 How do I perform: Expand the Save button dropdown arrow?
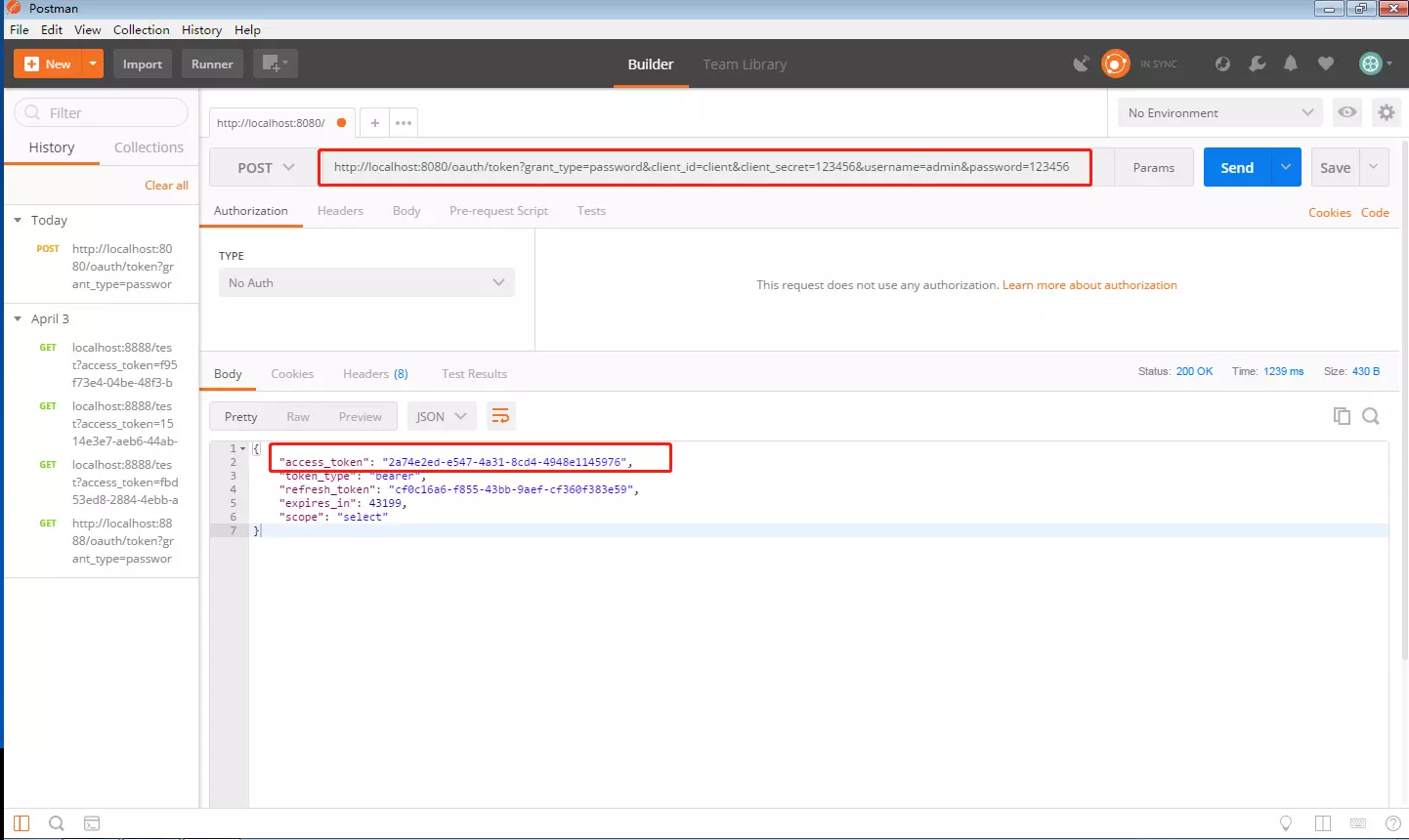pyautogui.click(x=1374, y=167)
